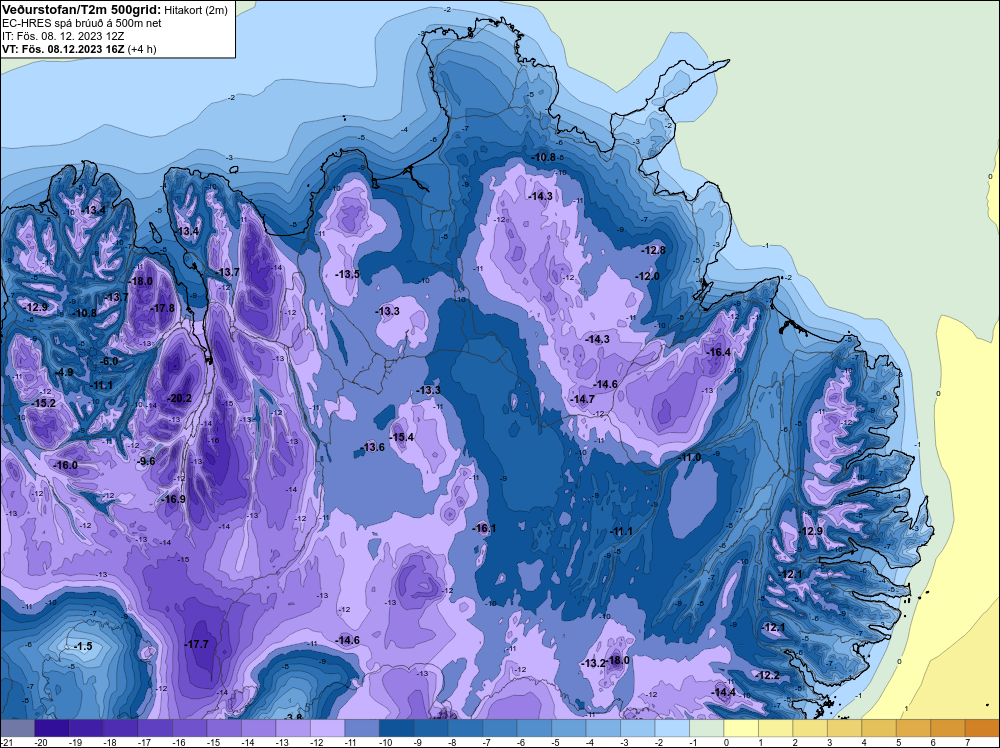Click the -16.9 temperature label
This screenshot has height=748, width=1000.
173,499
